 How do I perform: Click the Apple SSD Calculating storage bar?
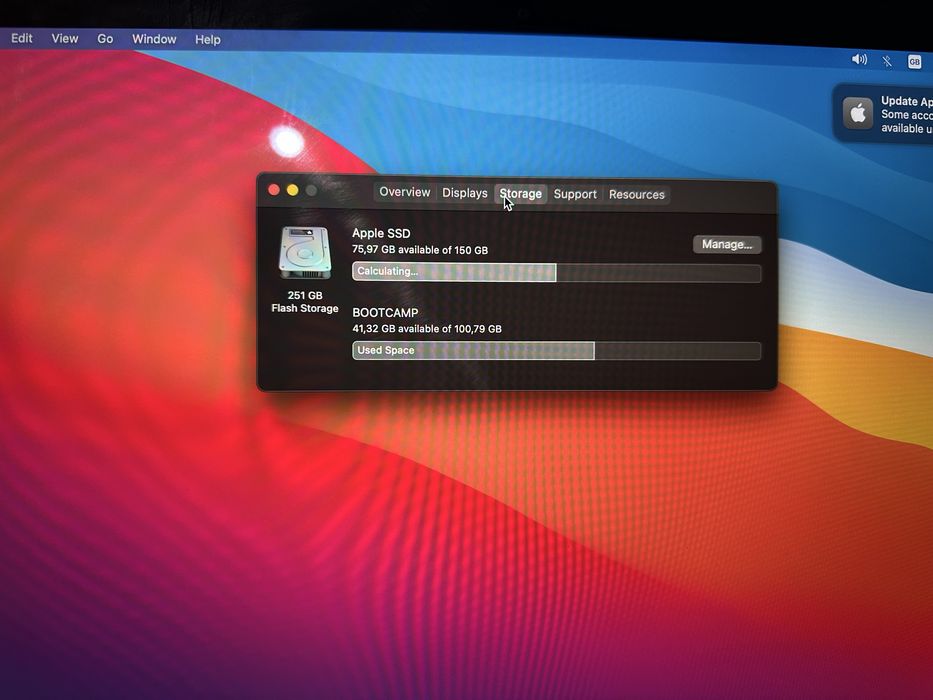pos(556,272)
